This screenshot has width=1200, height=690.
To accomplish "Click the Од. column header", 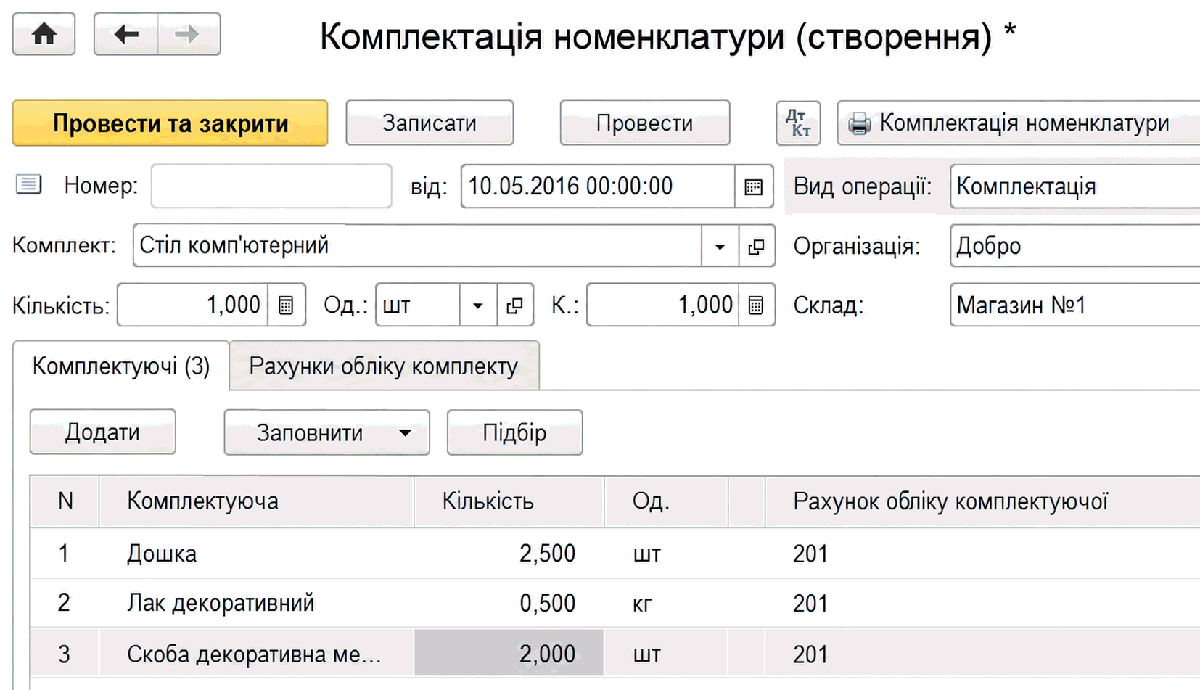I will point(667,501).
